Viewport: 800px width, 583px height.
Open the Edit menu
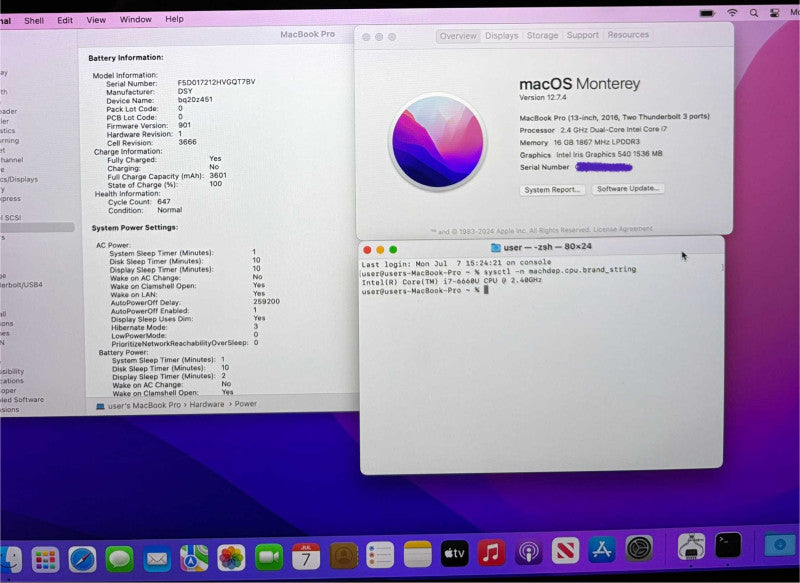(65, 20)
